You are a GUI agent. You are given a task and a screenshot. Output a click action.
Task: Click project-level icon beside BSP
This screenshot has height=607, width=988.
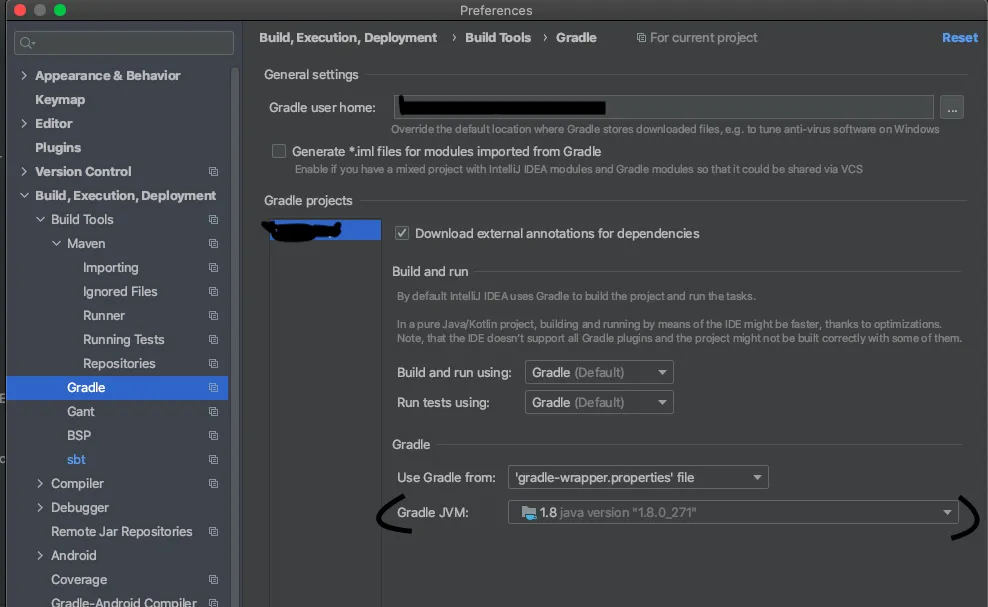tap(214, 436)
